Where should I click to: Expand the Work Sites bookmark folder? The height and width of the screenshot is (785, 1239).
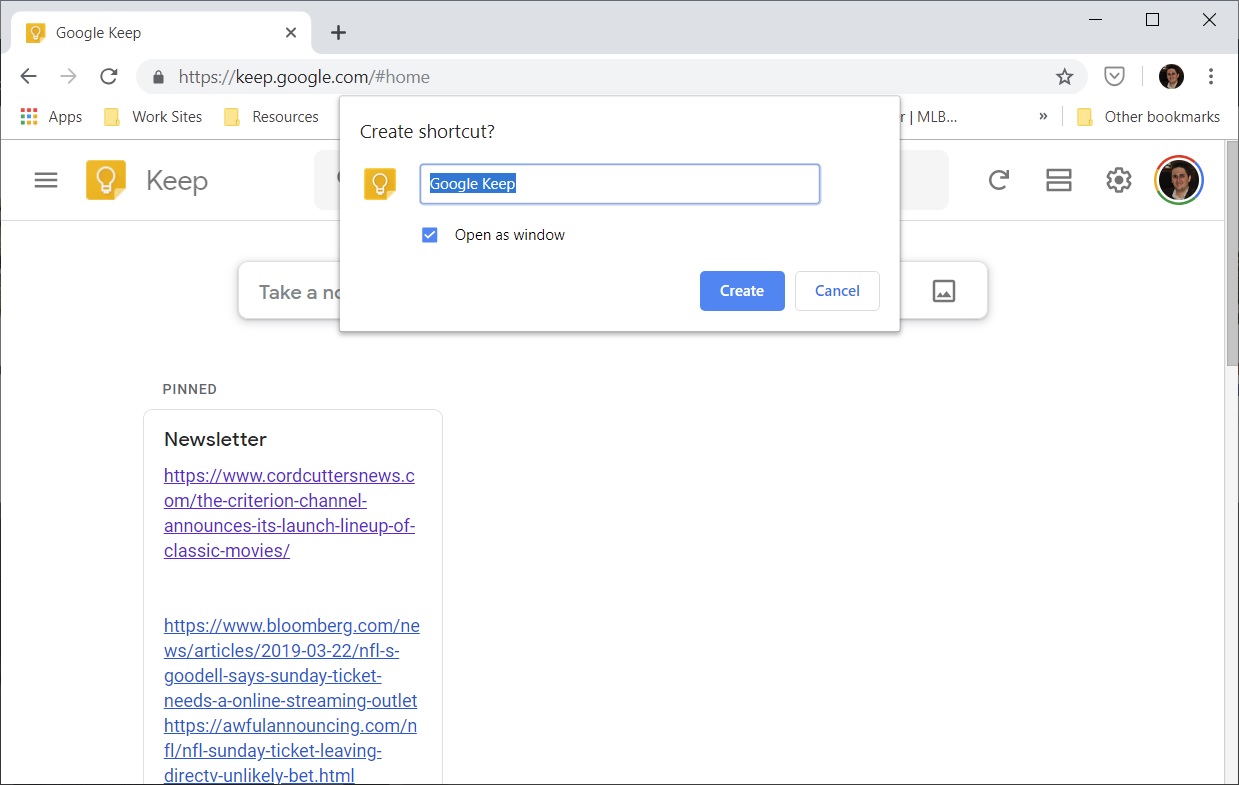point(153,117)
